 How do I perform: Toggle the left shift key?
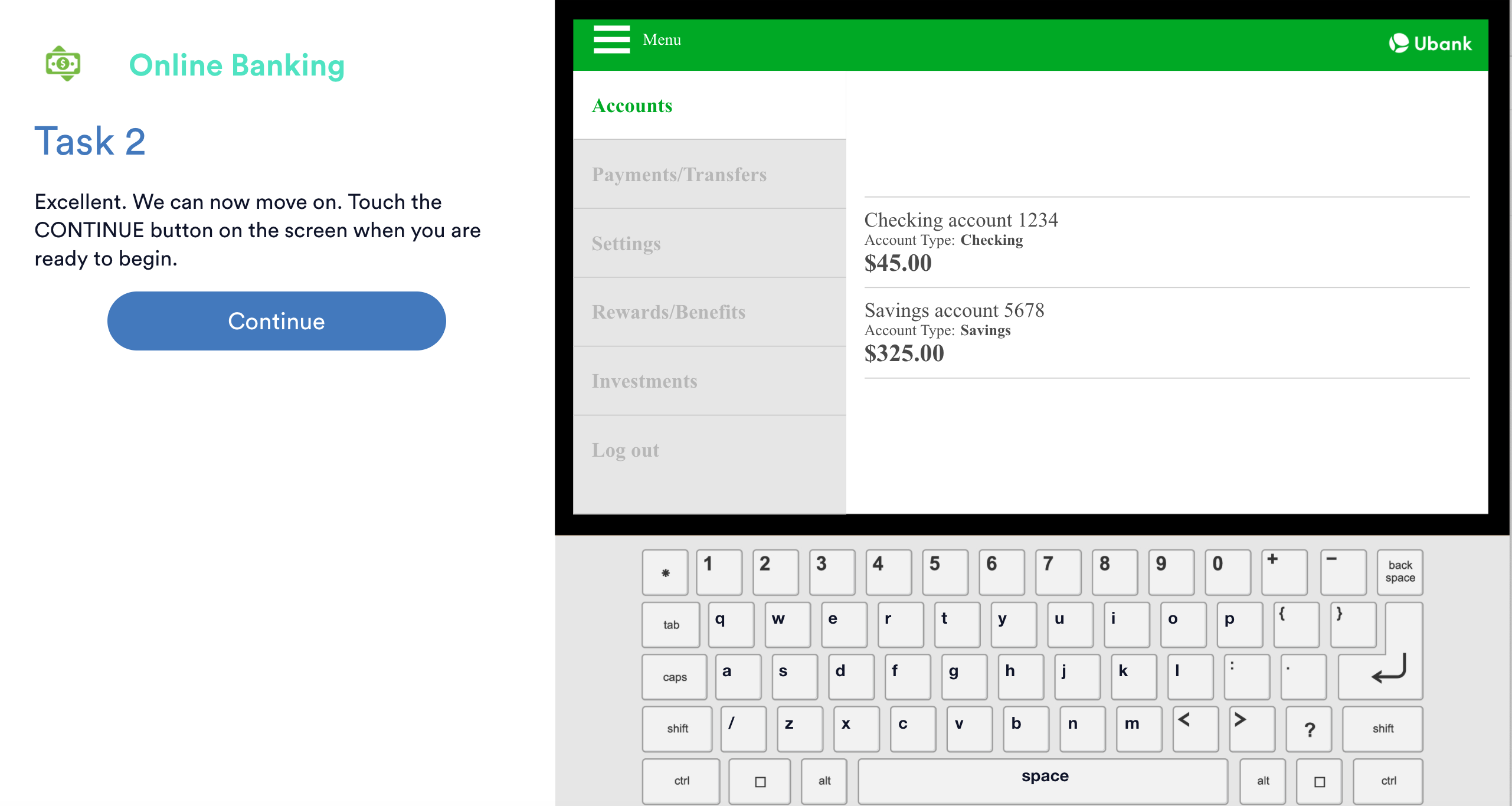[677, 729]
